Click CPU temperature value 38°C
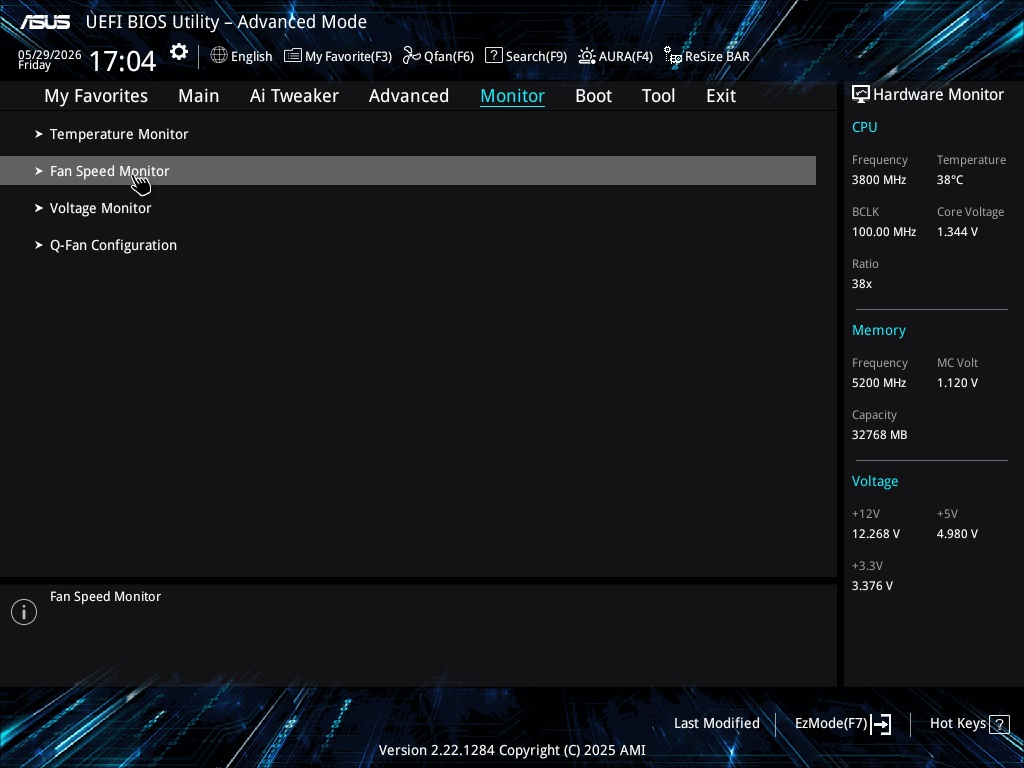This screenshot has height=768, width=1024. 950,180
